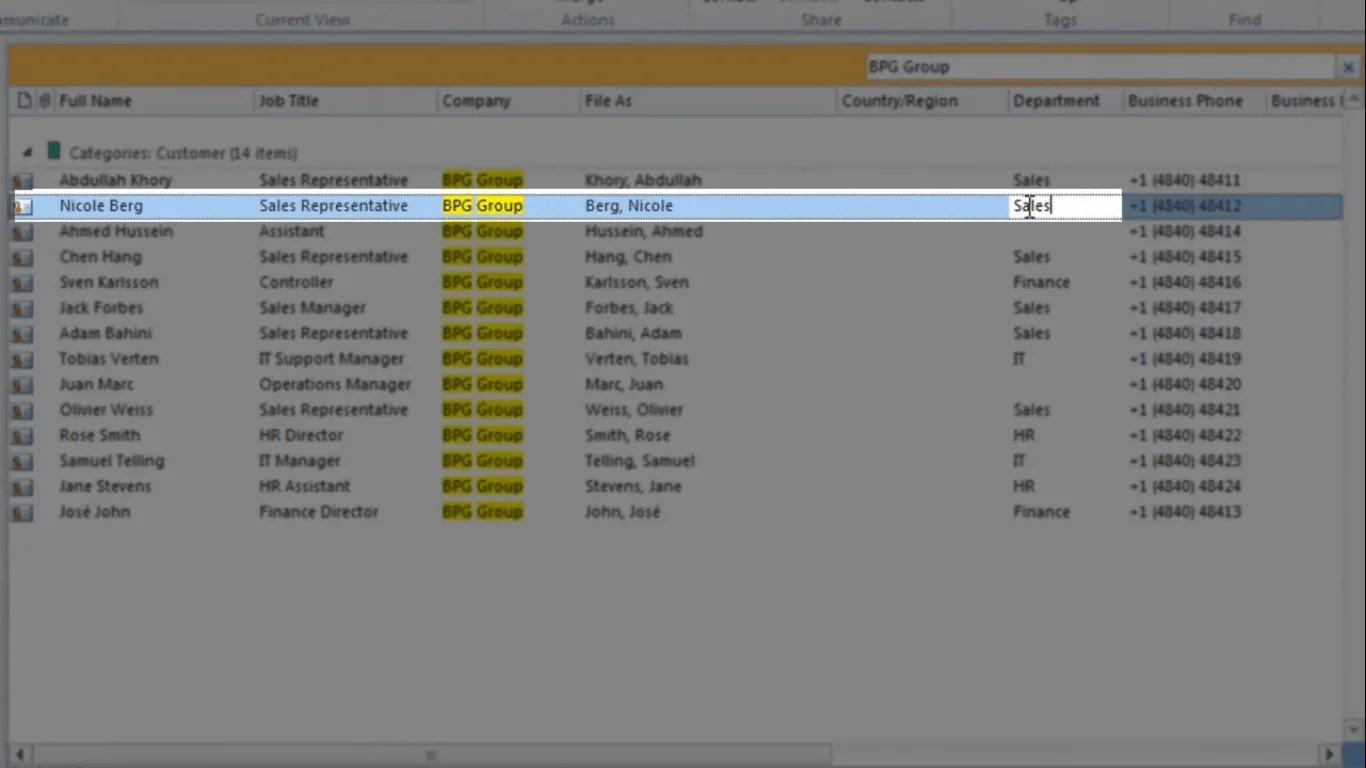The width and height of the screenshot is (1366, 768).
Task: Click Finance department for Sven Karlsson
Action: [1041, 282]
